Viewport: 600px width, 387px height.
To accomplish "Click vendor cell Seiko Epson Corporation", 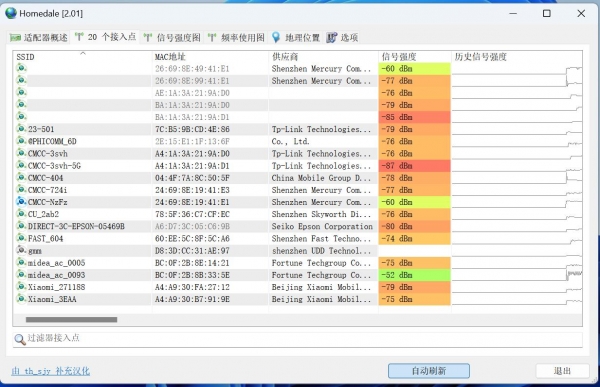I will [x=322, y=227].
